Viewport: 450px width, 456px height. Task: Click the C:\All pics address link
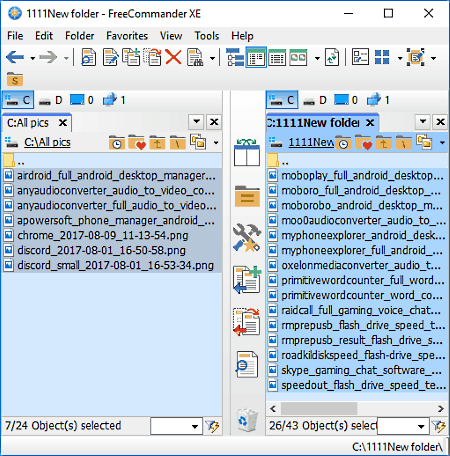(47, 142)
